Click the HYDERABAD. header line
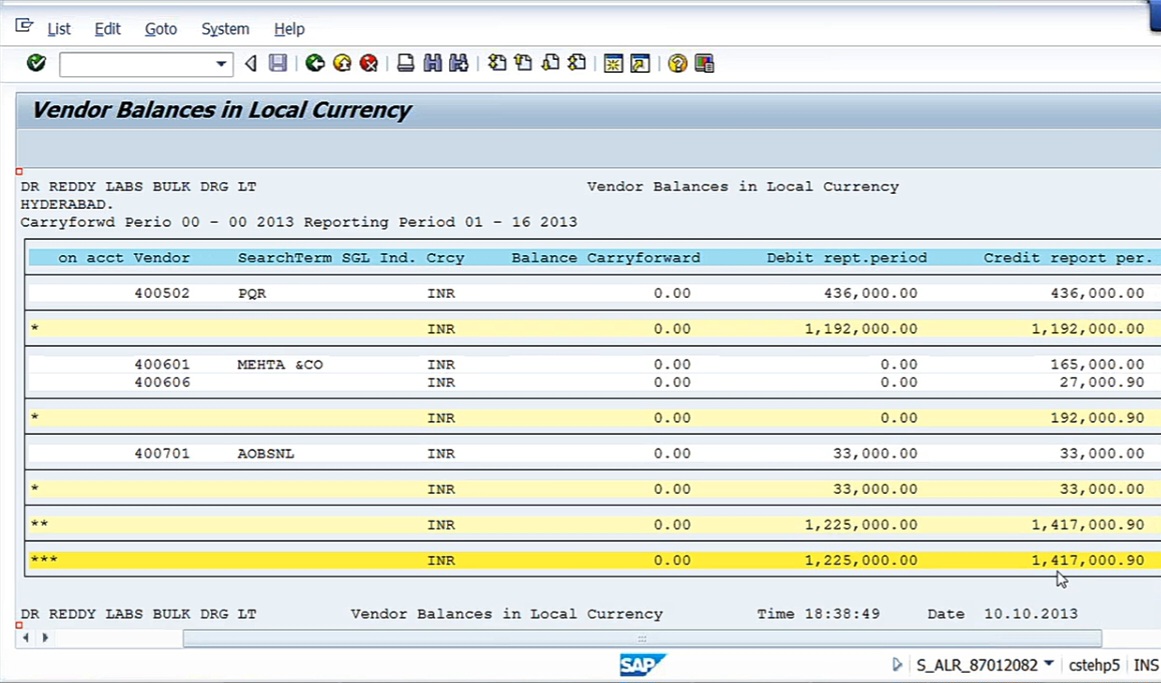The image size is (1161, 683). tap(67, 204)
